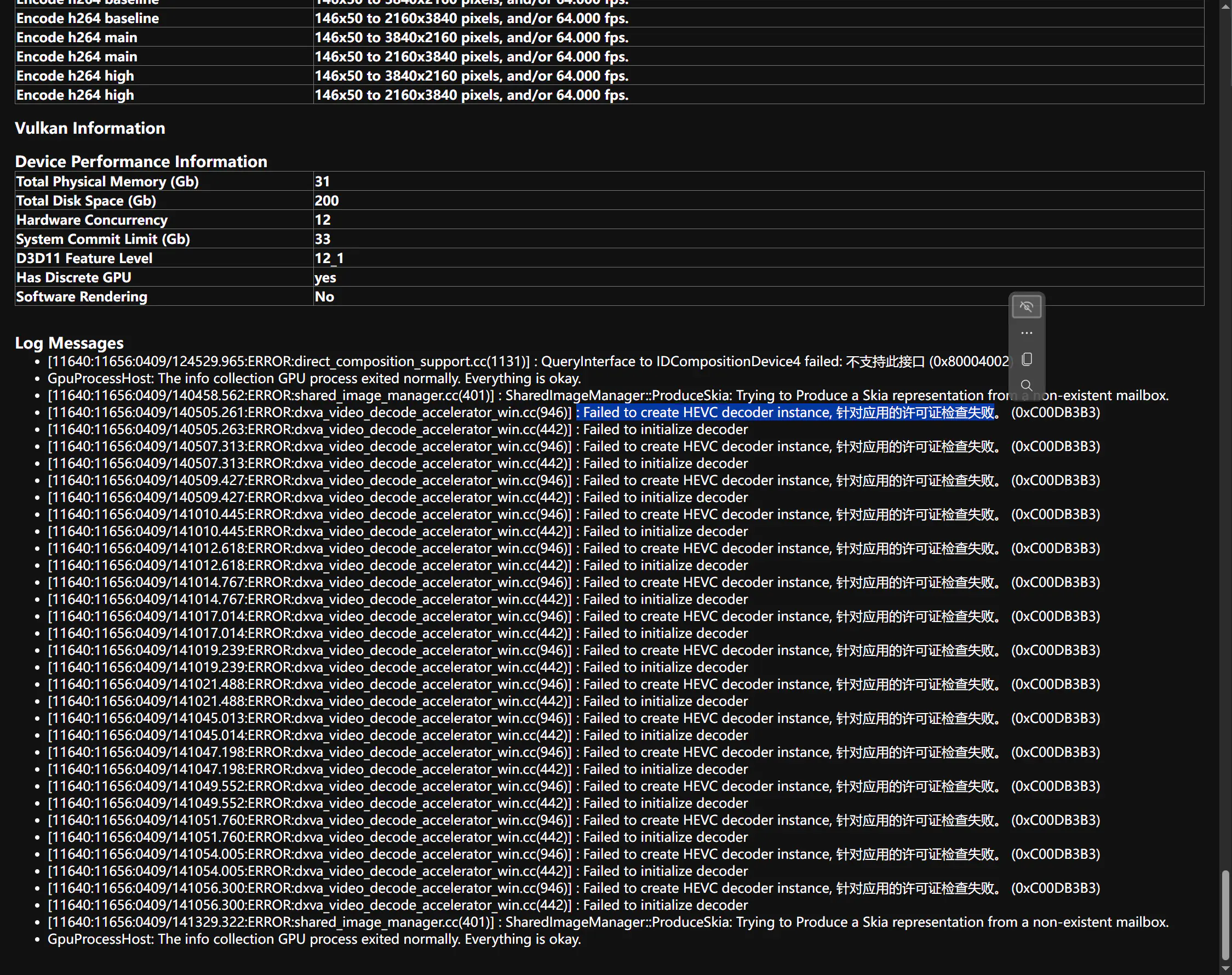Click the magnifier search icon in floating toolbar

1026,385
